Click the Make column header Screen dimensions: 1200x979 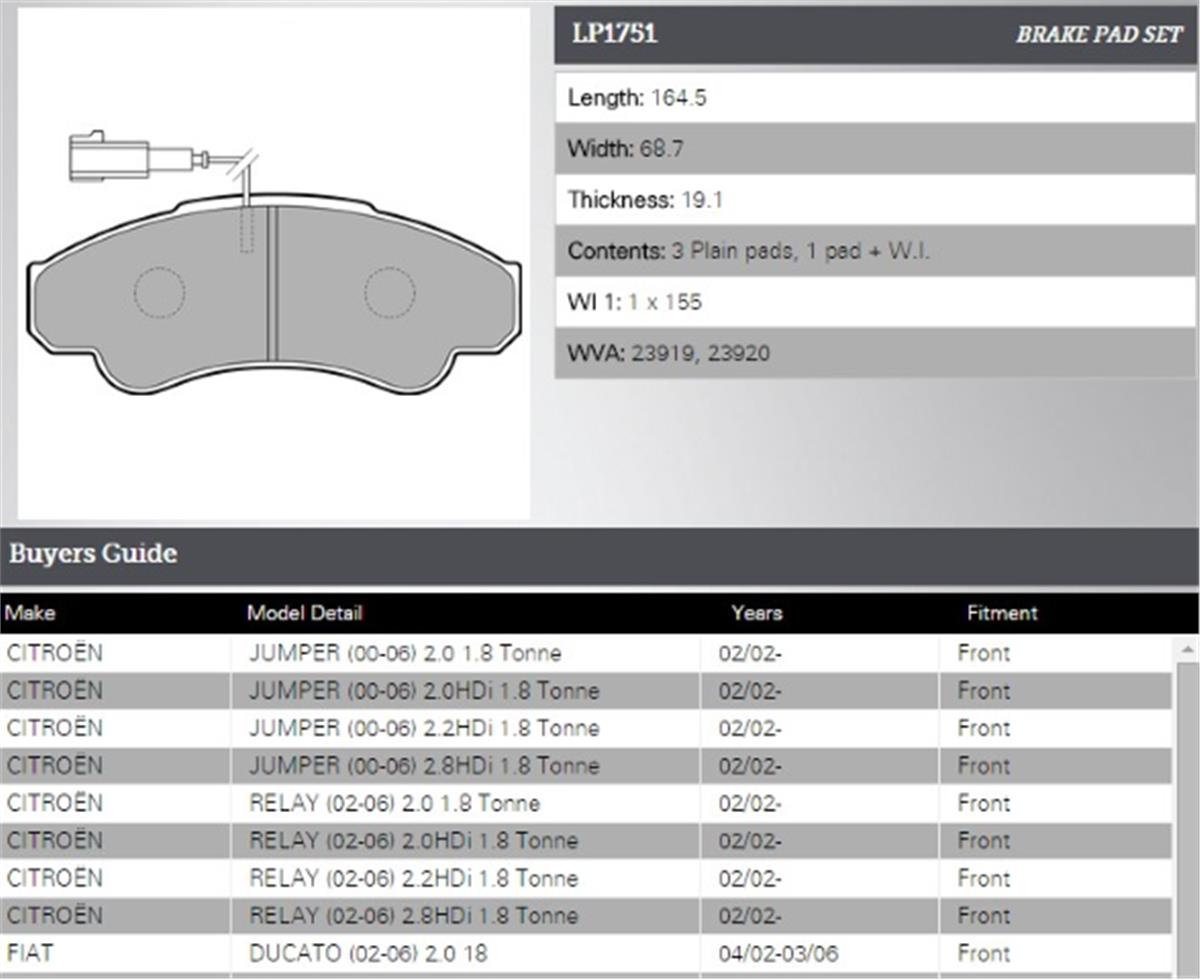coord(30,613)
